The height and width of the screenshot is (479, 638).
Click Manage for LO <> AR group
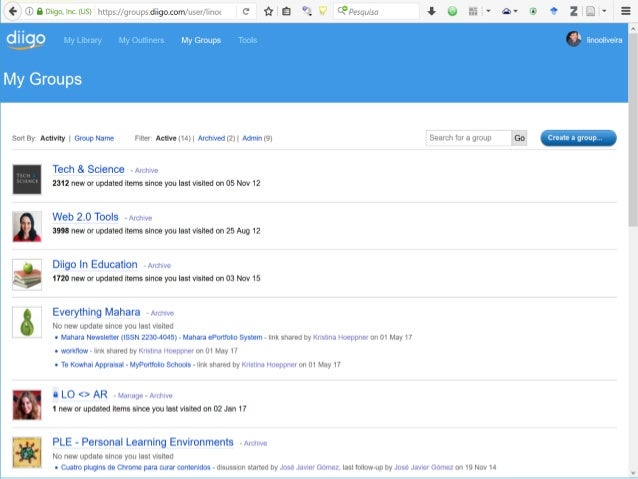coord(130,396)
